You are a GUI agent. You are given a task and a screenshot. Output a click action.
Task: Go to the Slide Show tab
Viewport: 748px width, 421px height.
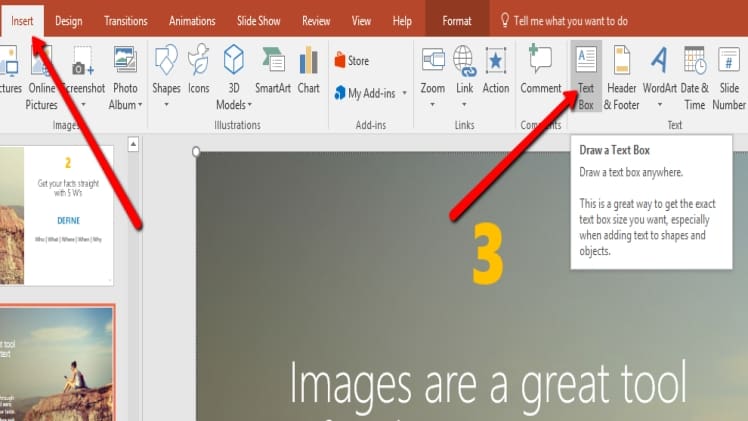click(x=259, y=20)
